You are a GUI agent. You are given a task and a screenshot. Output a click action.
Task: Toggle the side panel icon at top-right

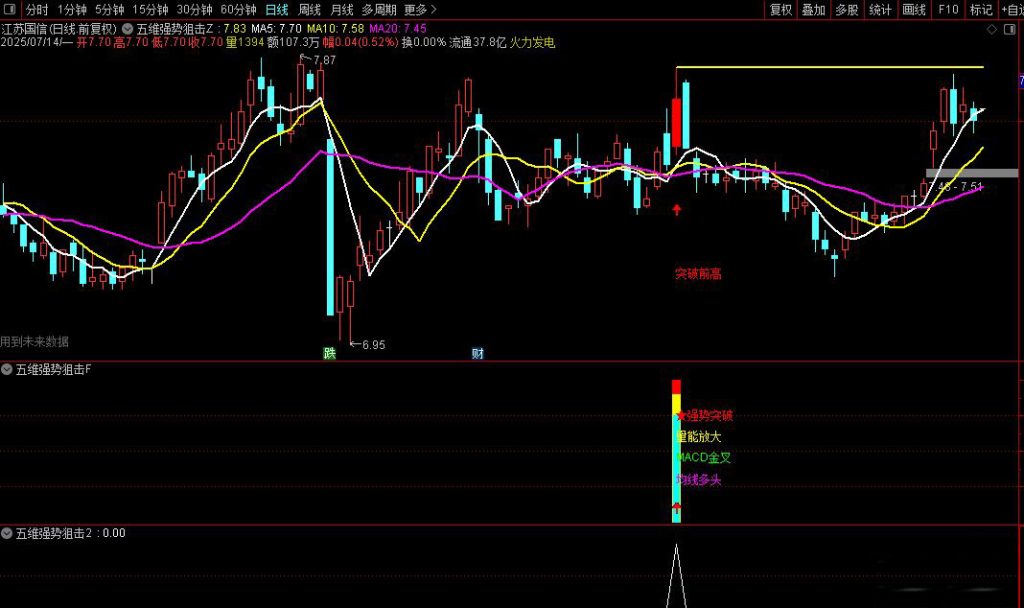1012,31
